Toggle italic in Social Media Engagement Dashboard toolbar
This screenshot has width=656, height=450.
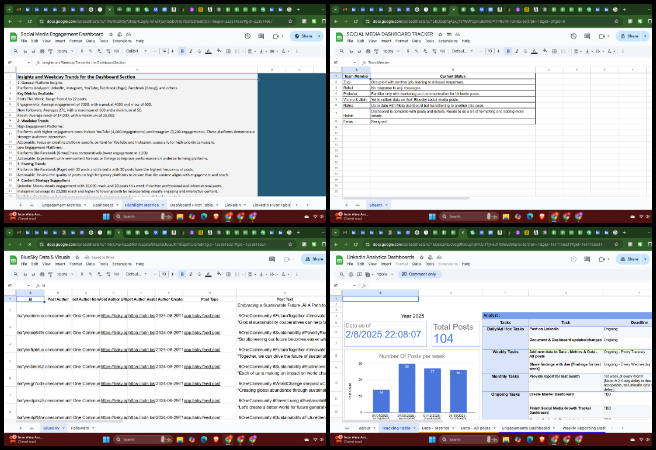point(191,51)
